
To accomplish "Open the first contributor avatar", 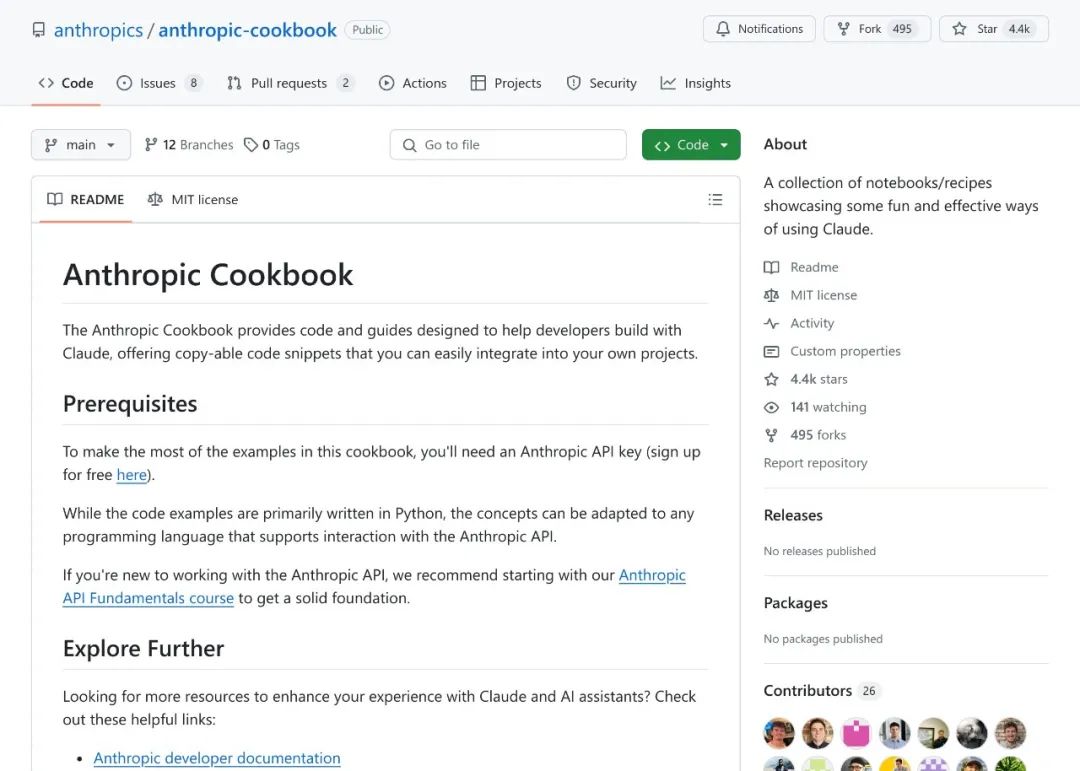I will point(779,733).
